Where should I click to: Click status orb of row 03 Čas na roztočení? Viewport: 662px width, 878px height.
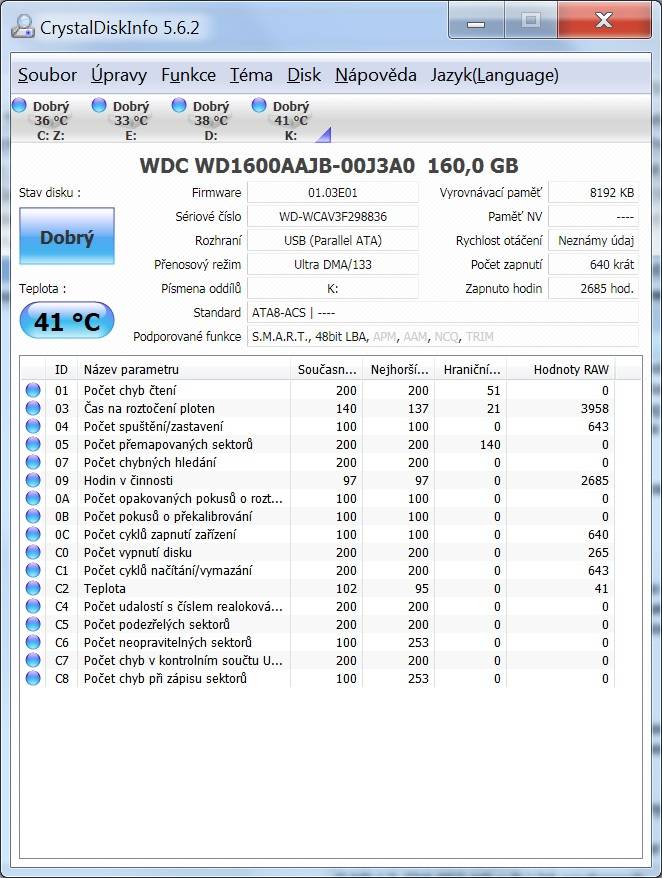click(33, 408)
